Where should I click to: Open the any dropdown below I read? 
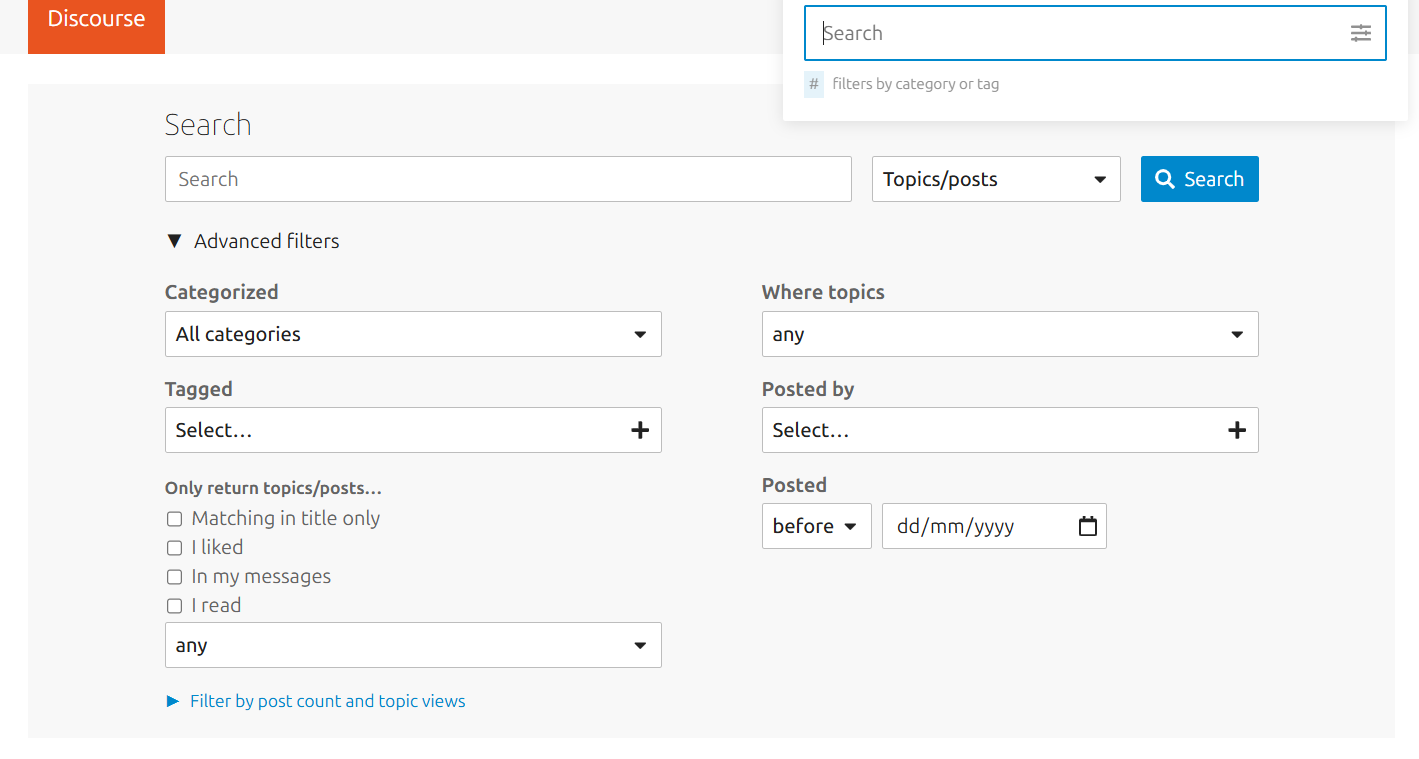(x=413, y=645)
